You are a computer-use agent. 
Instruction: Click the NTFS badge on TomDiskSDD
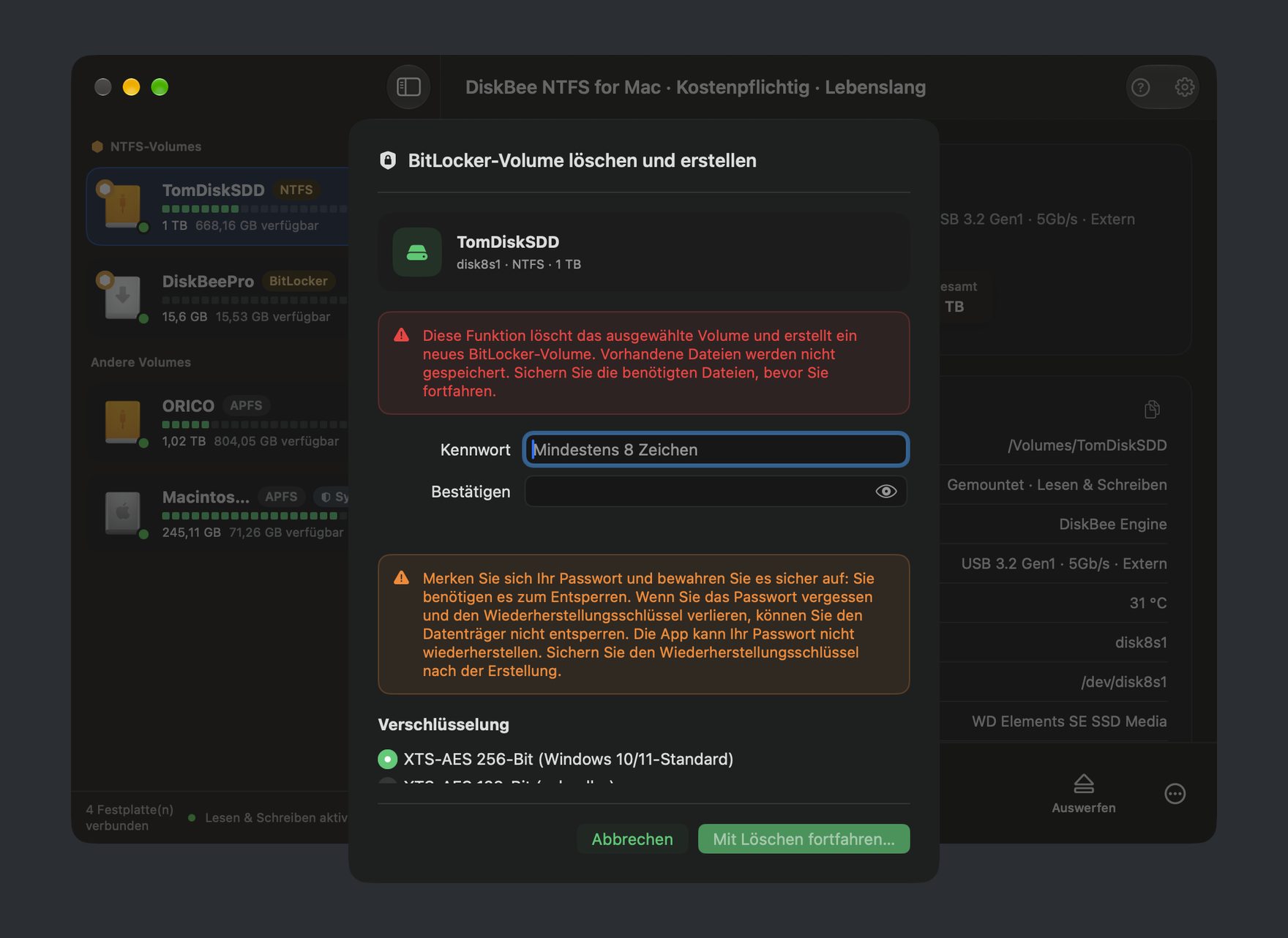296,190
